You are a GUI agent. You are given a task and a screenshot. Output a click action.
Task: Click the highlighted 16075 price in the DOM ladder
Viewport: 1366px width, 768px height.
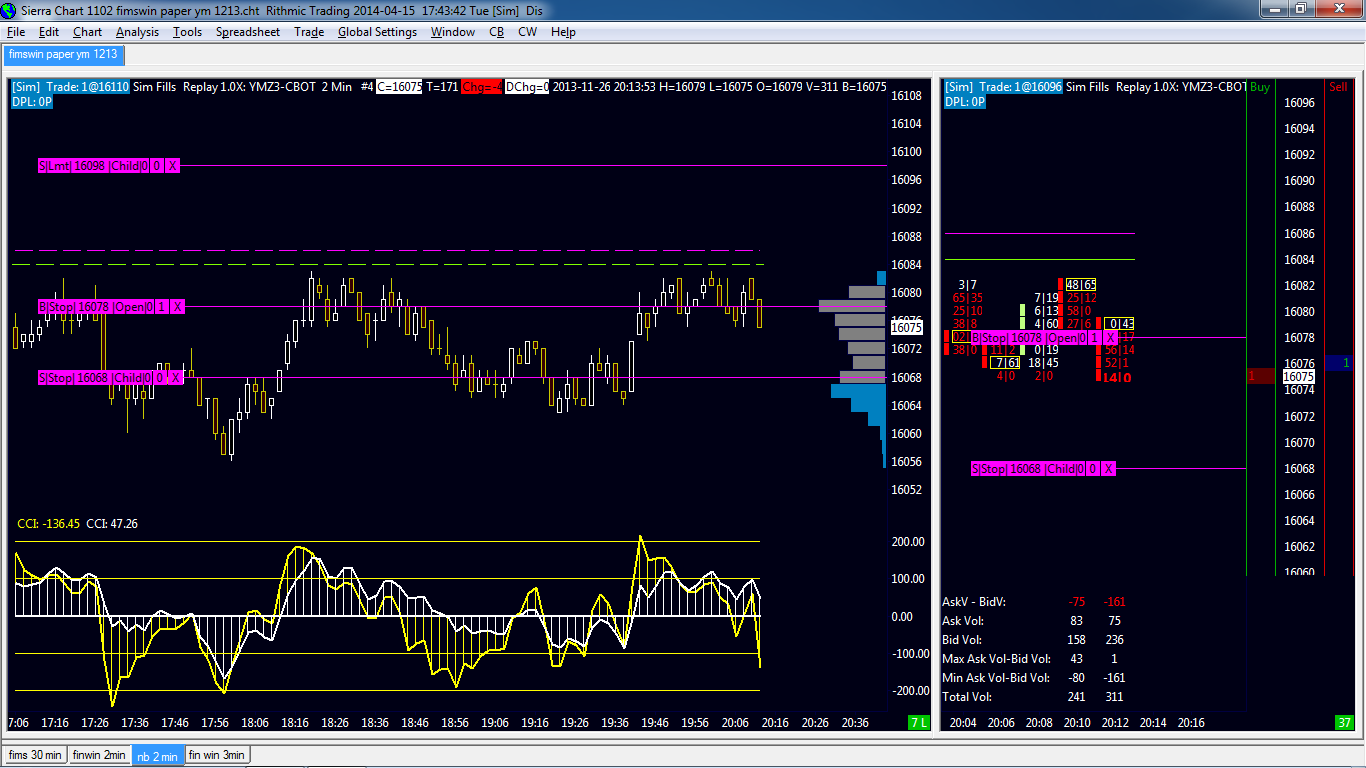point(1298,377)
